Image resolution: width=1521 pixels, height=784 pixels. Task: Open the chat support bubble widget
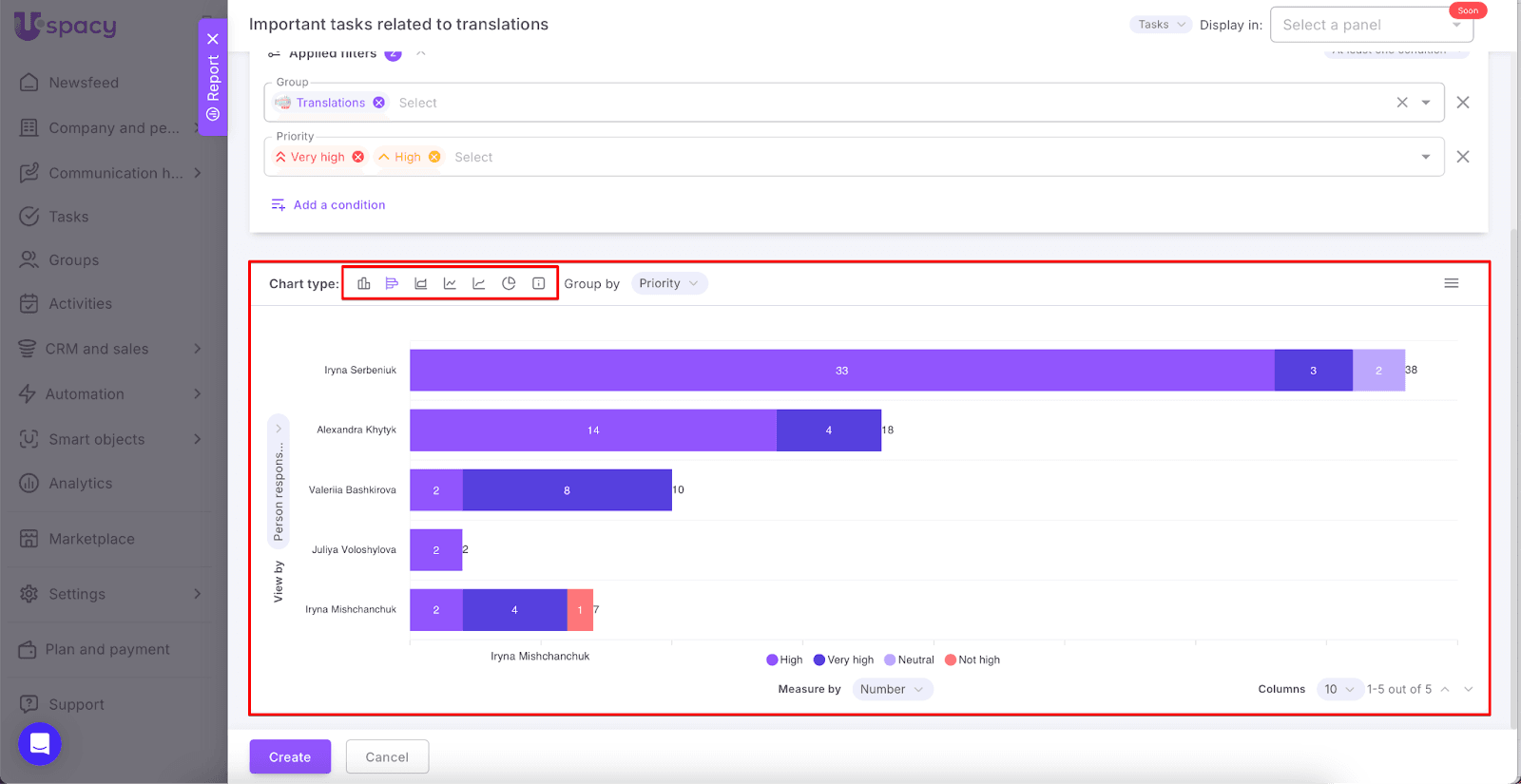click(40, 743)
